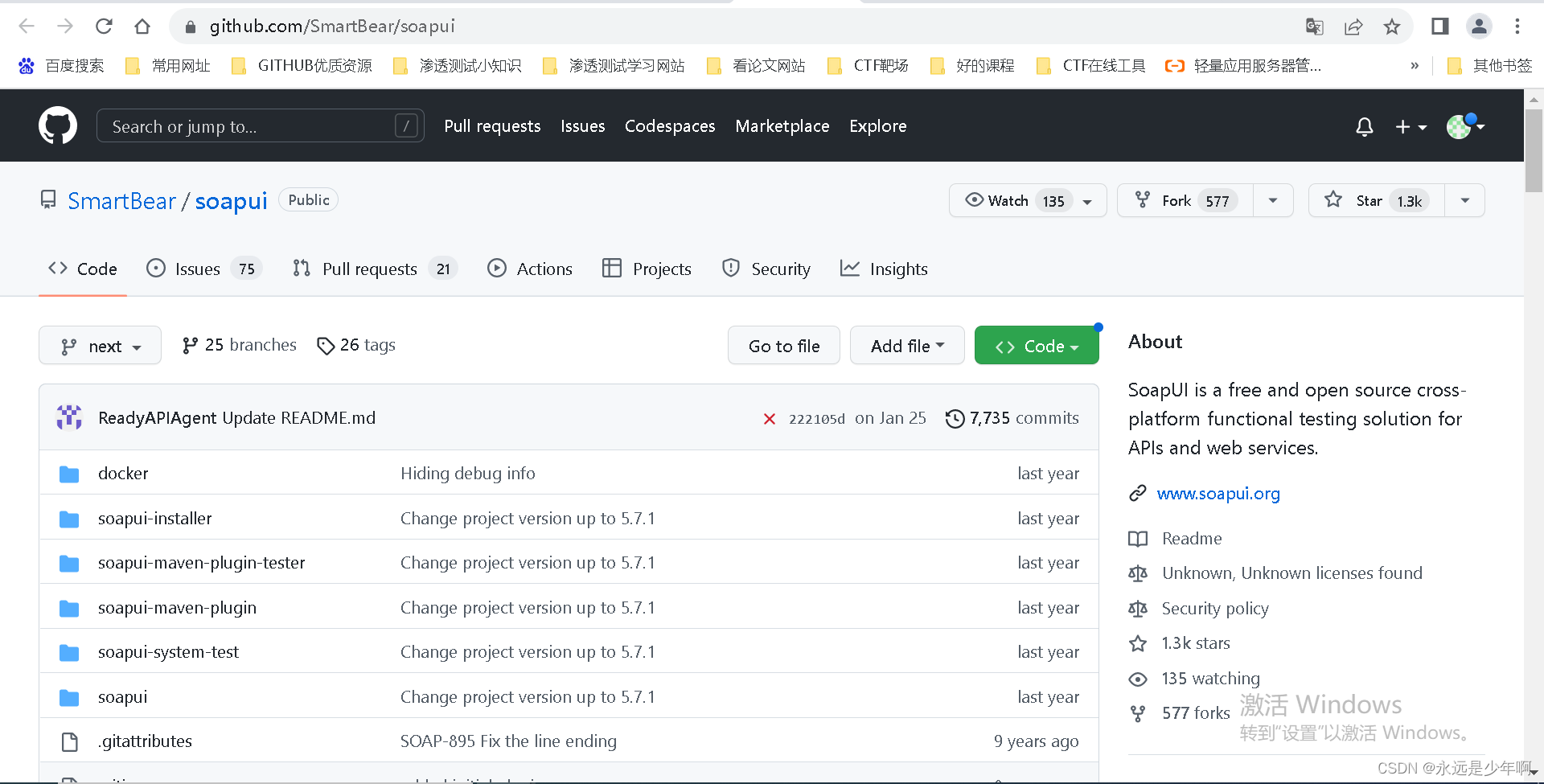Open soapui-maven-plugin folder
Viewport: 1544px width, 784px height.
coord(177,608)
